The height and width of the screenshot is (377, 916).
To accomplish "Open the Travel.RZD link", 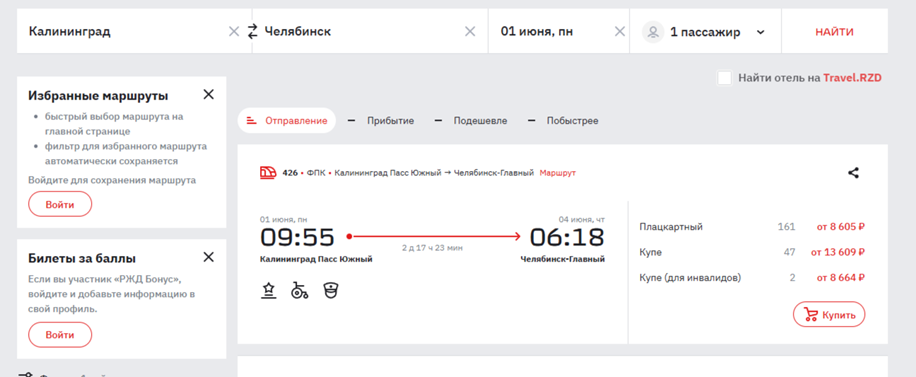I will 852,78.
